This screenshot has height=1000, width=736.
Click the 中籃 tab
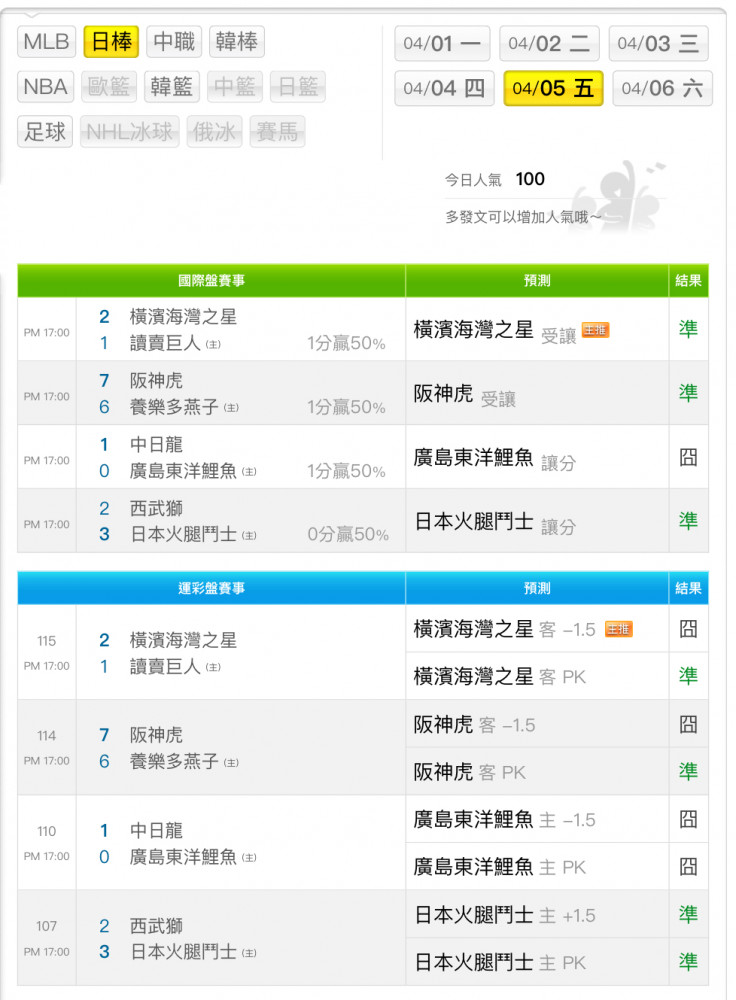235,87
